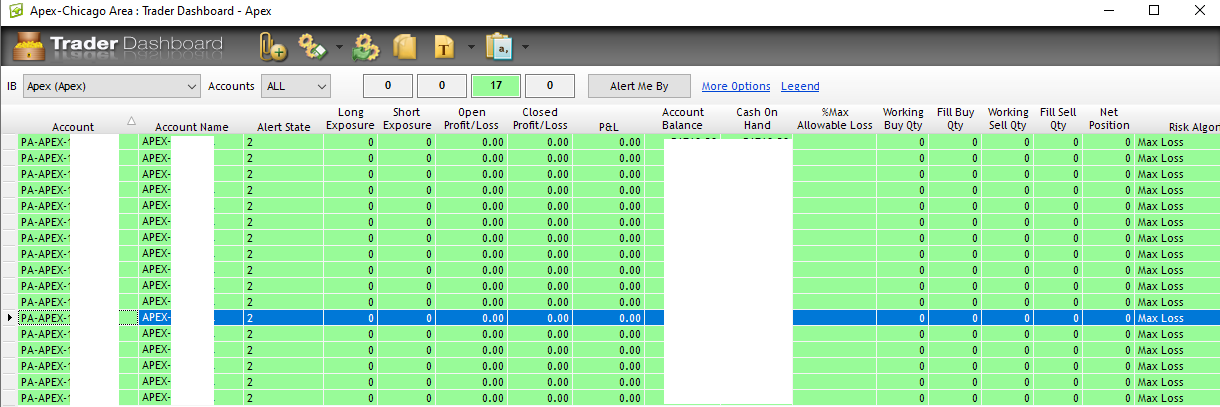Open dropdown arrow beside clipboard icon
Screen dimensions: 1220x407
pyautogui.click(x=525, y=47)
